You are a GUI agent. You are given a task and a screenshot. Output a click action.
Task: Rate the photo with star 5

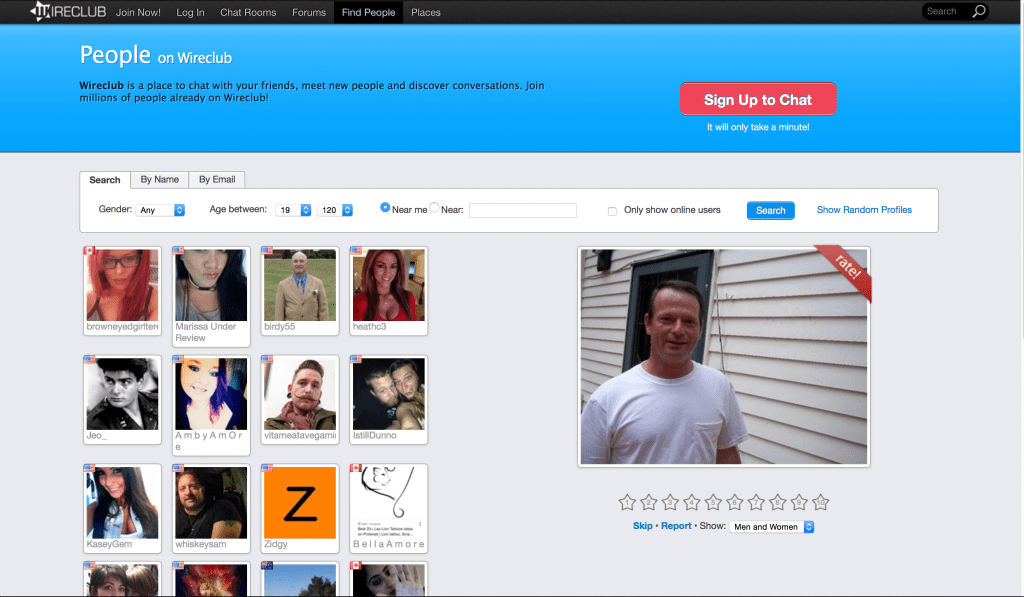tap(713, 502)
